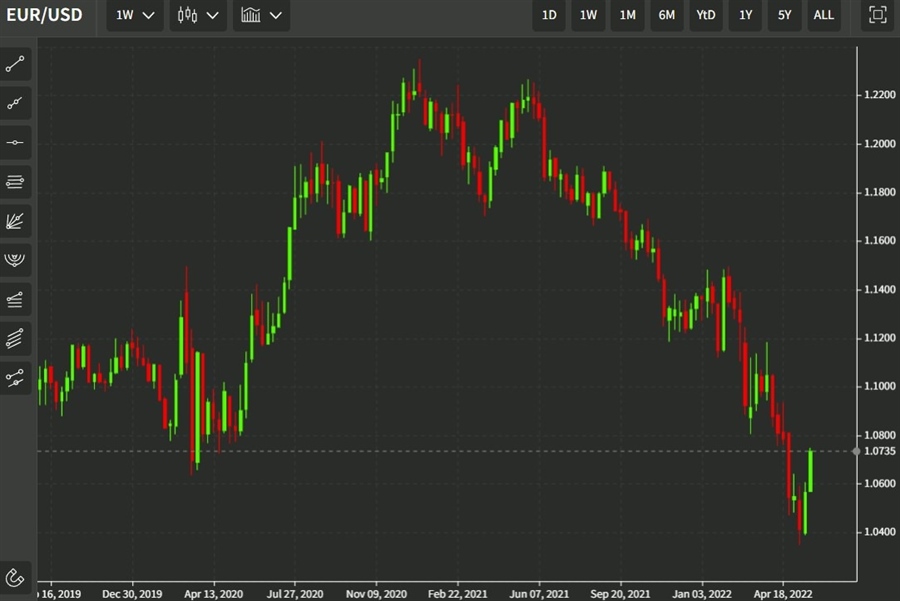Click the 1.0735 current price marker
The height and width of the screenshot is (601, 900).
click(x=876, y=452)
